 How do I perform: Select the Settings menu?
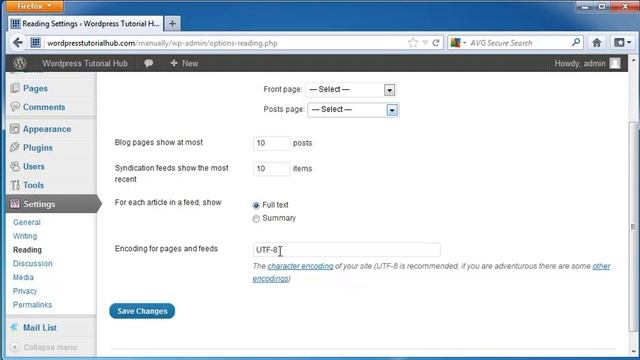click(x=52, y=204)
